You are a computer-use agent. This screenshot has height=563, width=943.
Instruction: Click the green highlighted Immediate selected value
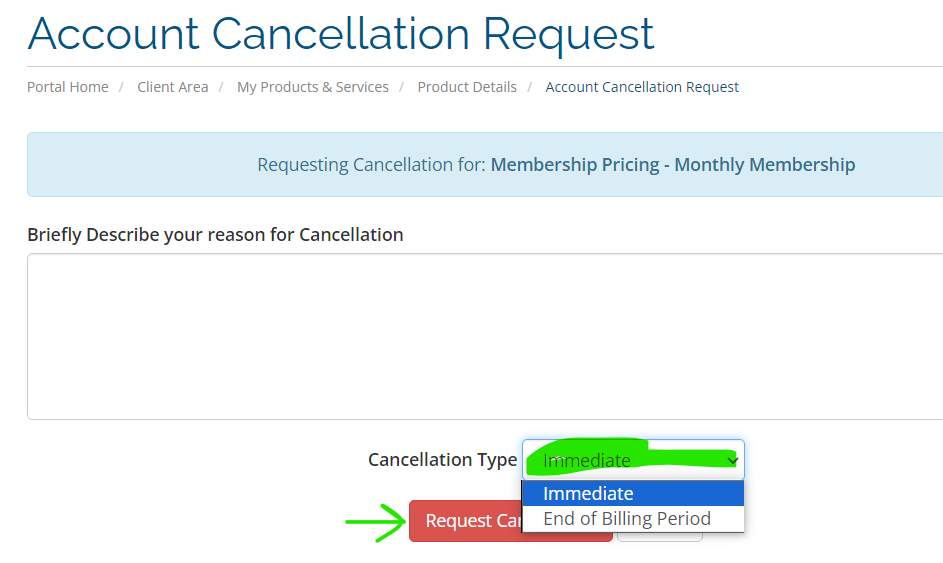(587, 461)
